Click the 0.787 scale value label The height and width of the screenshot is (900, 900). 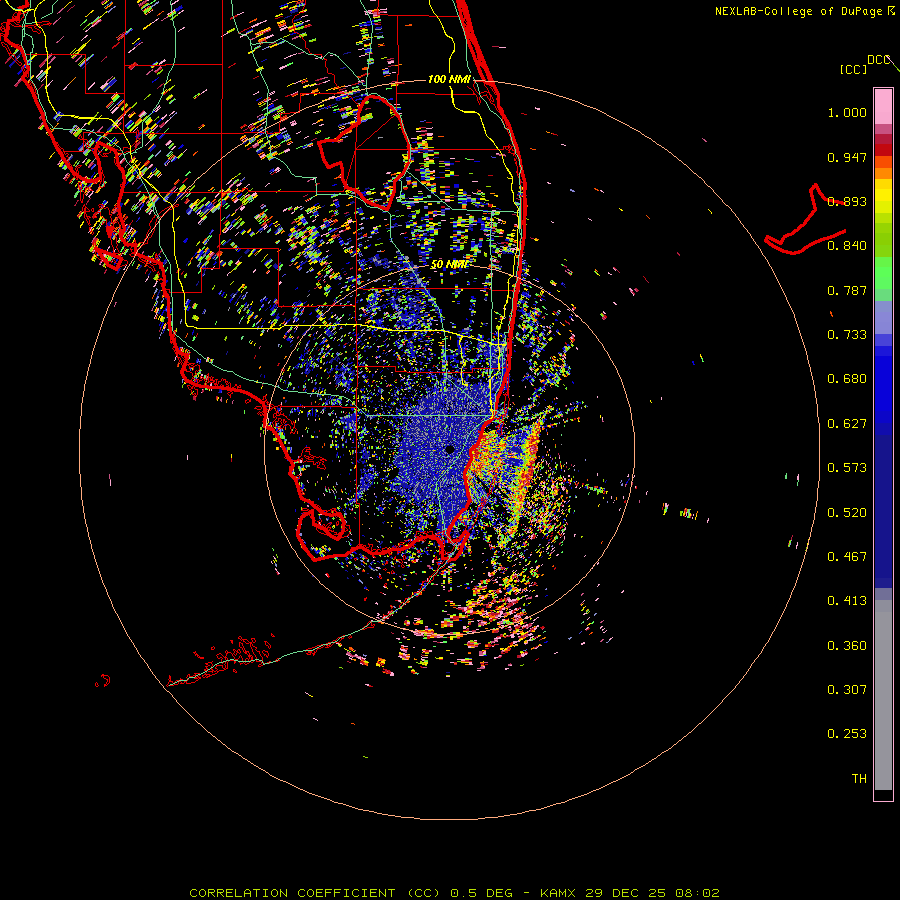pyautogui.click(x=847, y=290)
